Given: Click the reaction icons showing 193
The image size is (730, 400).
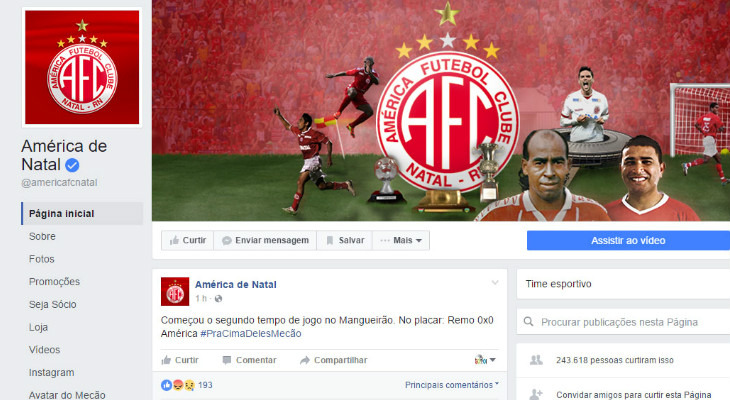Looking at the screenshot, I should [187, 385].
